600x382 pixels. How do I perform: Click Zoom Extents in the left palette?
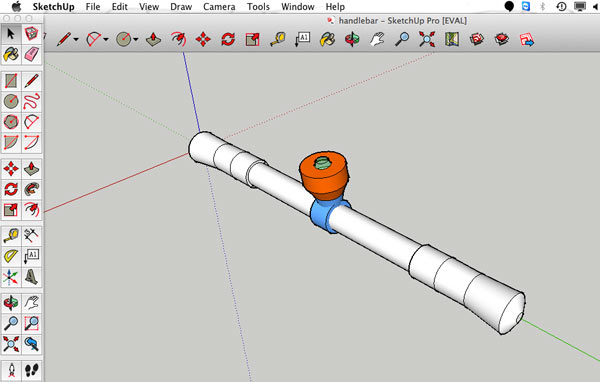tap(11, 344)
